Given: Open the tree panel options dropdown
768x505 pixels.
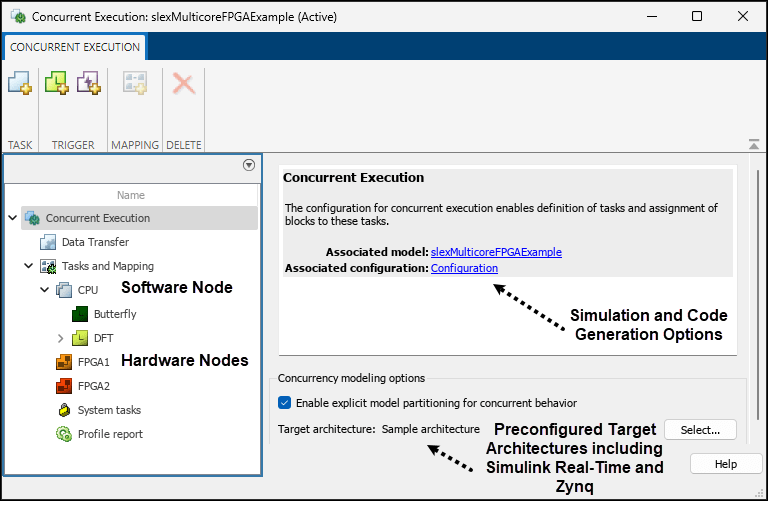Looking at the screenshot, I should click(249, 166).
